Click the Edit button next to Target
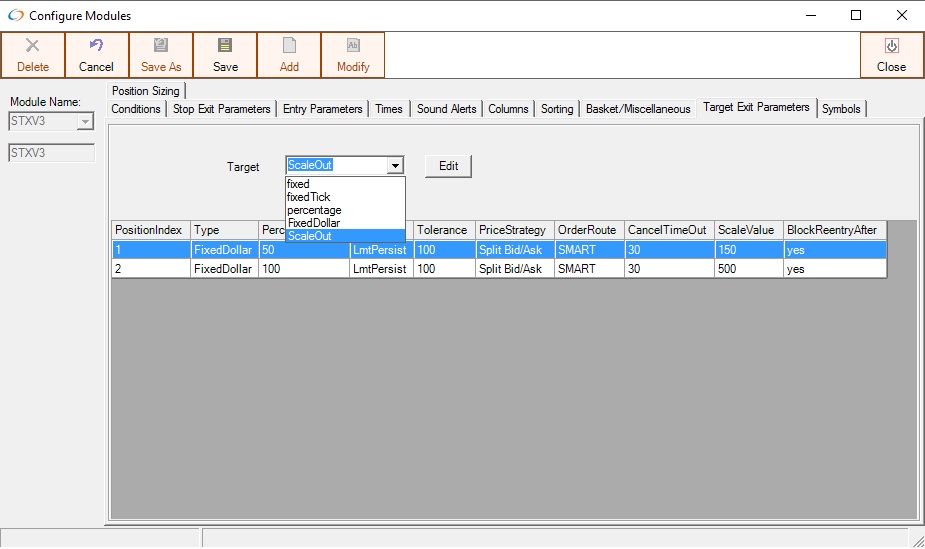 (448, 166)
